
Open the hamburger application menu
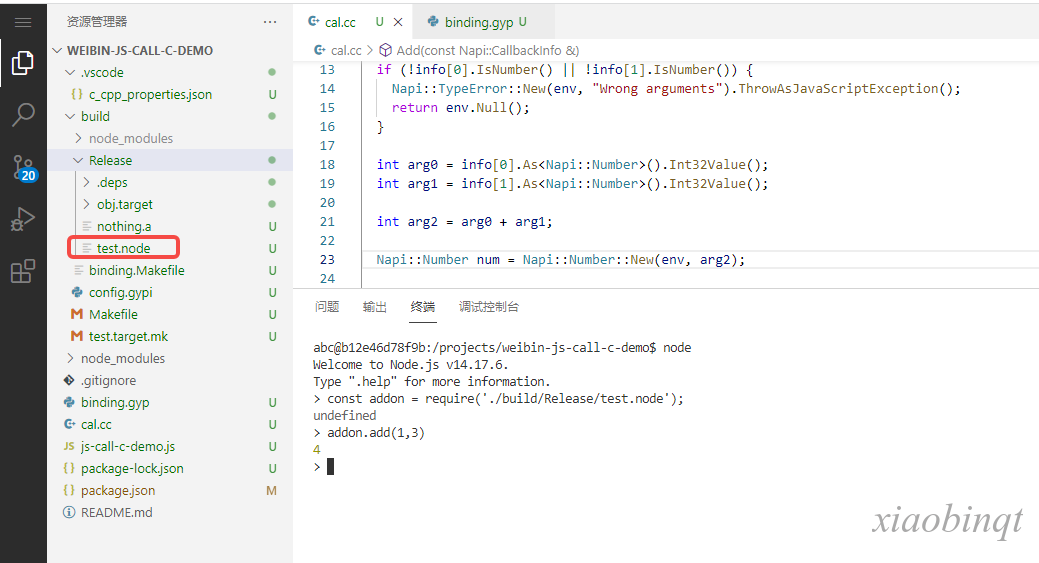23,23
